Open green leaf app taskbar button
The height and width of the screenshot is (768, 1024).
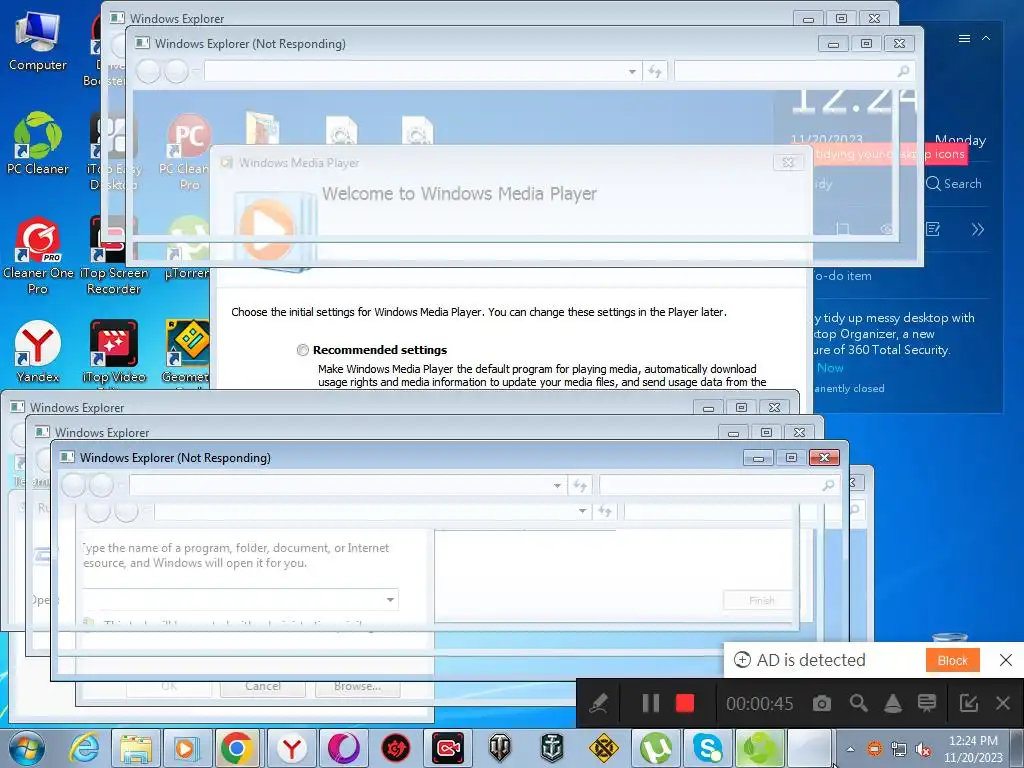coord(759,748)
